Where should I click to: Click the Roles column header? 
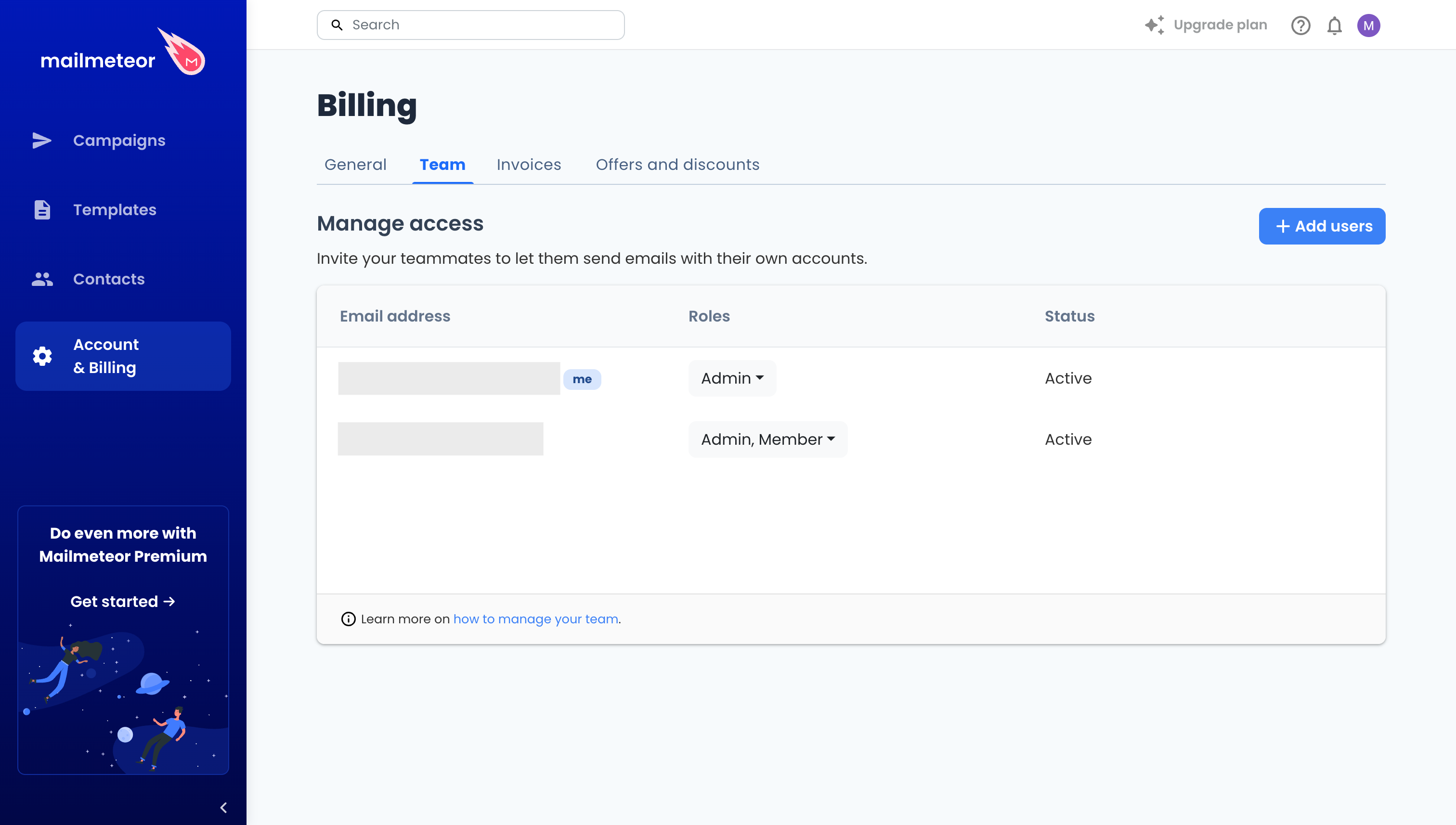point(709,316)
